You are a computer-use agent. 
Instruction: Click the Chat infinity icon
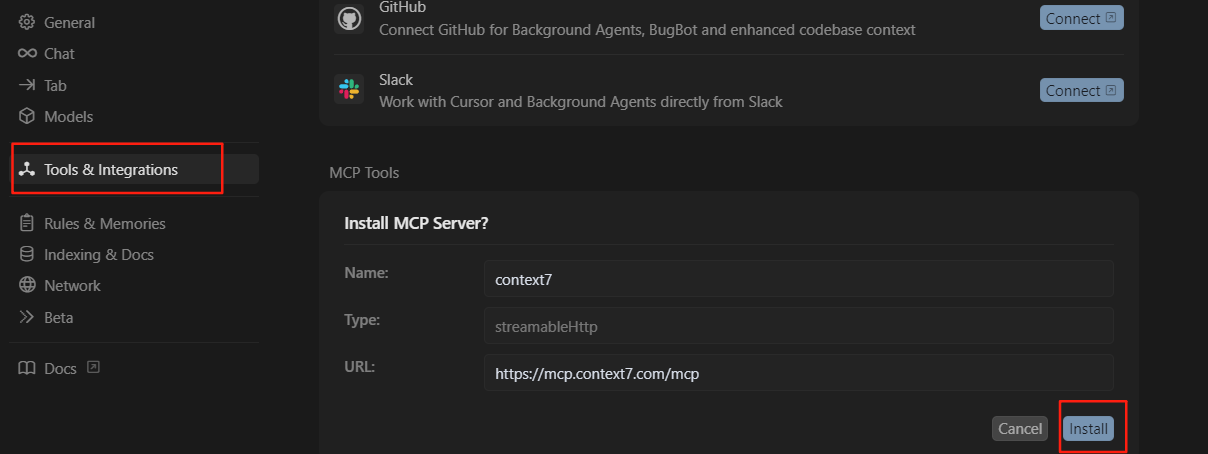pos(27,53)
